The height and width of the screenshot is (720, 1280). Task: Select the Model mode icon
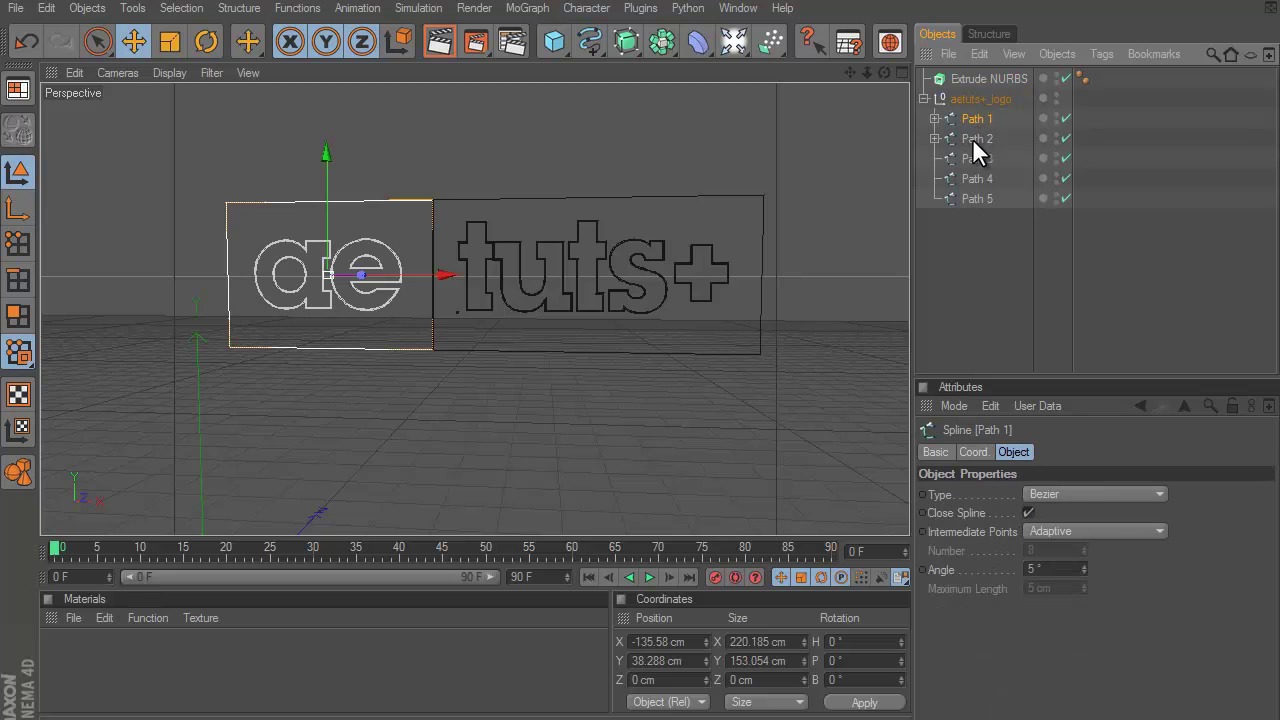tap(18, 172)
